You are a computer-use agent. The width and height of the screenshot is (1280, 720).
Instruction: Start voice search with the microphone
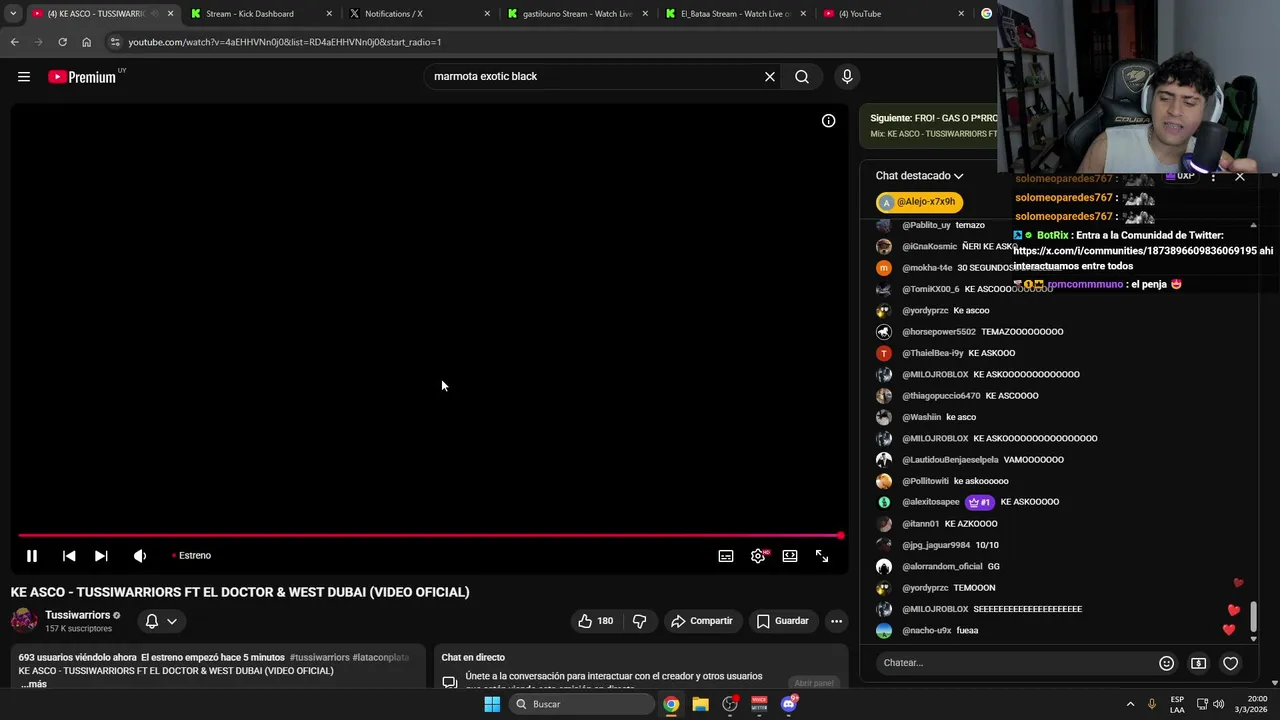pos(847,77)
